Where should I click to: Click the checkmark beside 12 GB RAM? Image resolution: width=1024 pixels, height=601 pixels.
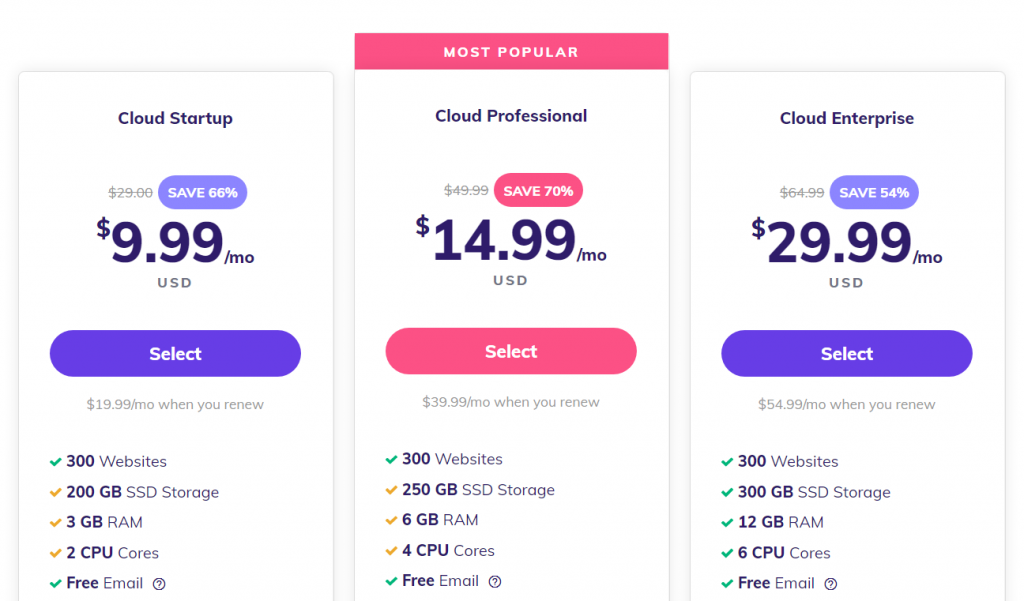tap(727, 523)
